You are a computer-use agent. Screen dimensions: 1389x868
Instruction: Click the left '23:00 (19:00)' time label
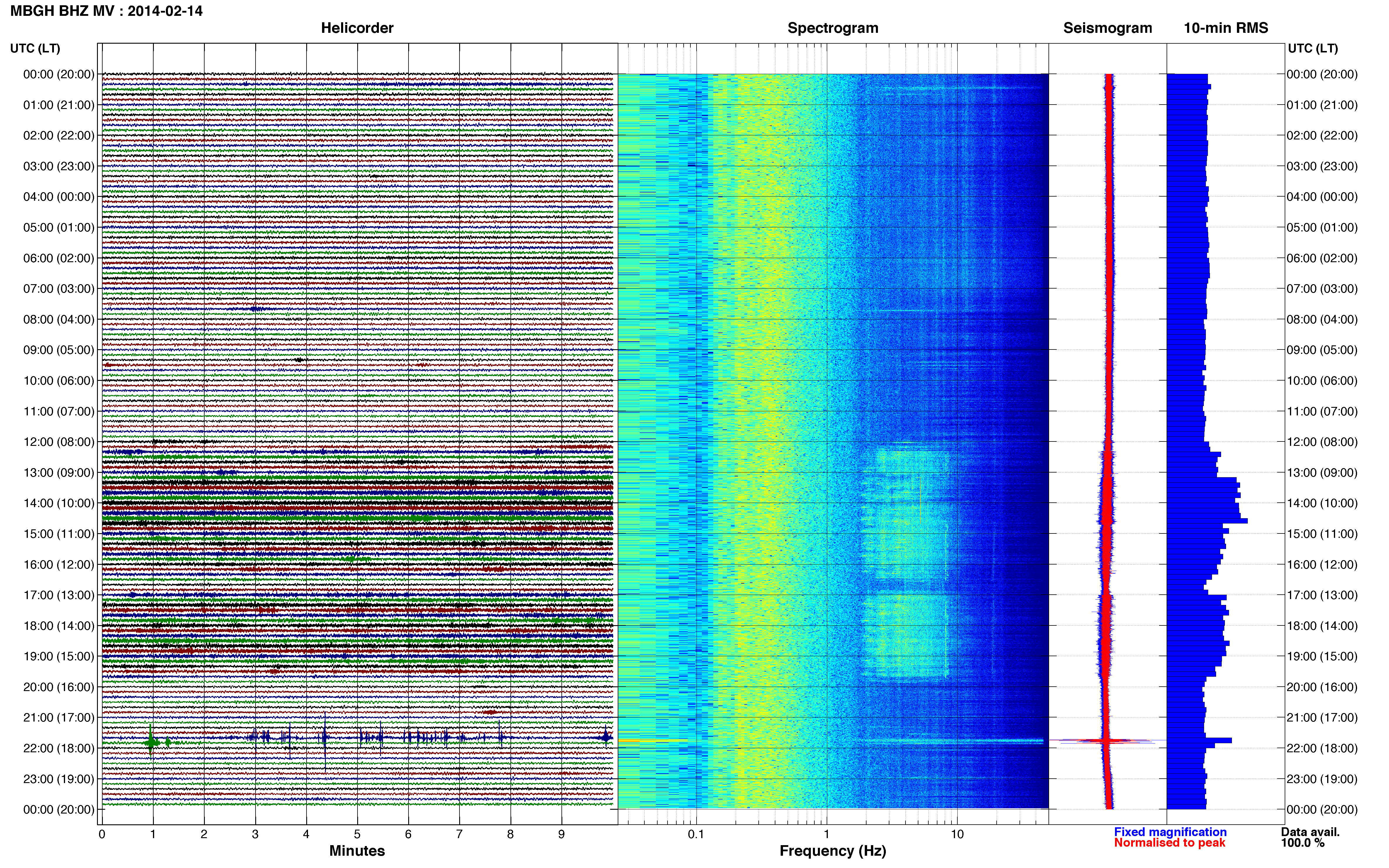point(59,779)
